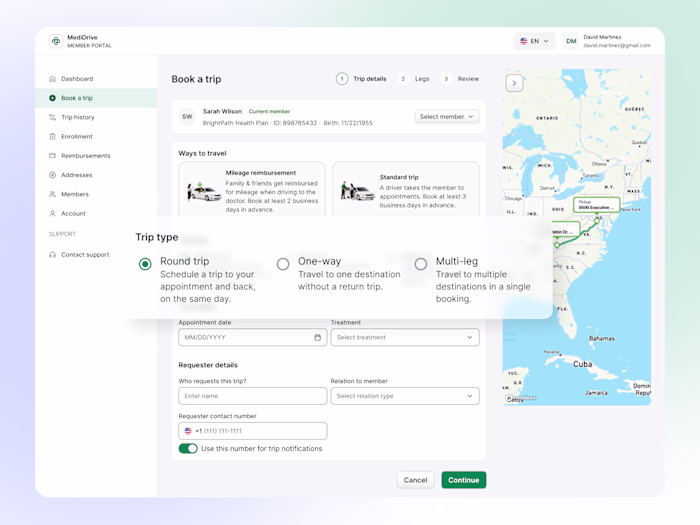Screen dimensions: 700x525
Task: Open the EN language dropdown
Action: point(534,41)
